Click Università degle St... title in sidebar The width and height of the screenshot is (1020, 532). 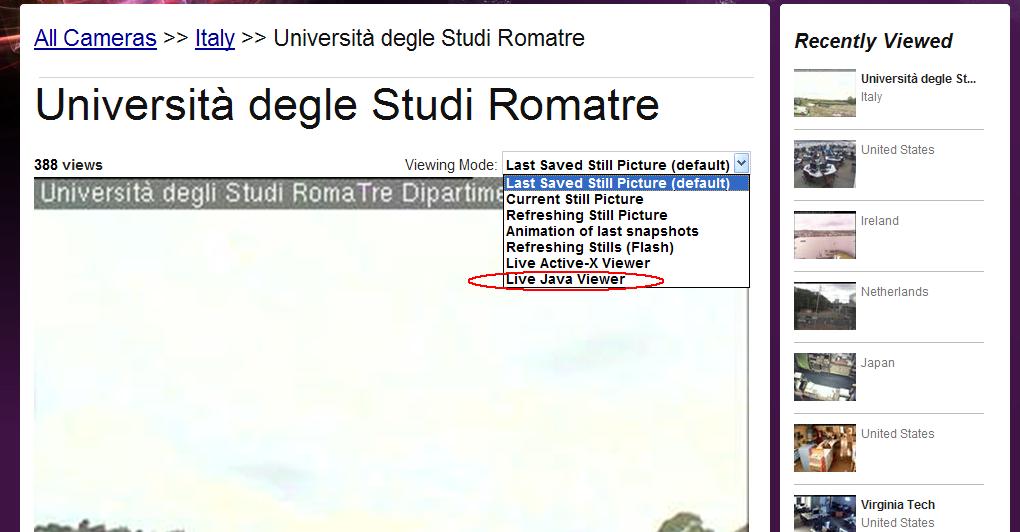click(x=918, y=79)
